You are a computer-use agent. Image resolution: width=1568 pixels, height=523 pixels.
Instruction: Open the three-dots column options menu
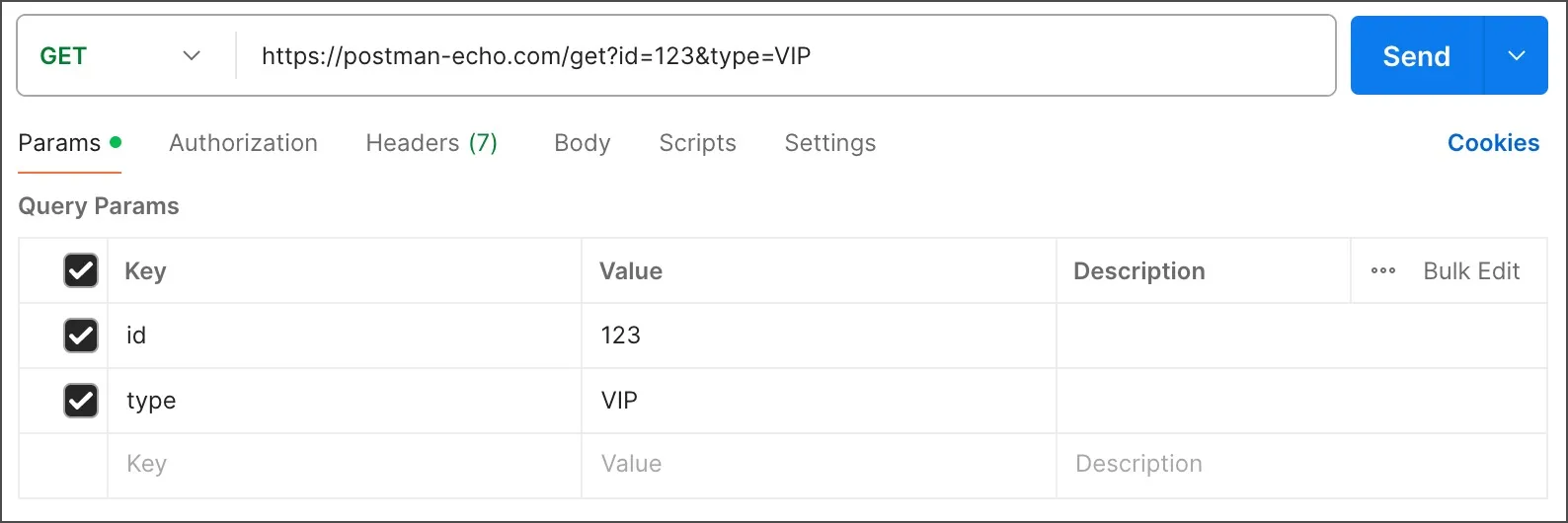point(1383,270)
